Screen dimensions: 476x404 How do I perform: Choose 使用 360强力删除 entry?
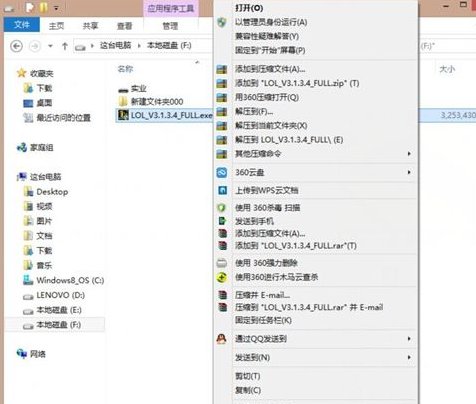pyautogui.click(x=315, y=263)
